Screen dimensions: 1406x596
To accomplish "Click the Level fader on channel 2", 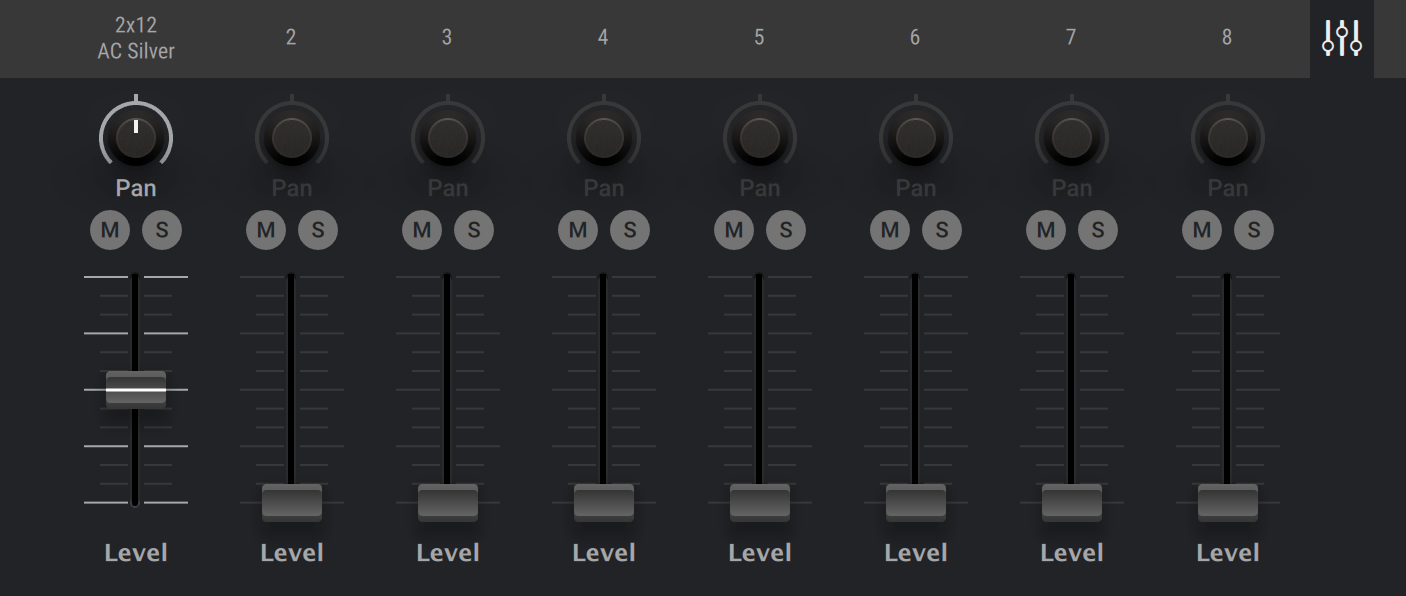I will [x=291, y=500].
